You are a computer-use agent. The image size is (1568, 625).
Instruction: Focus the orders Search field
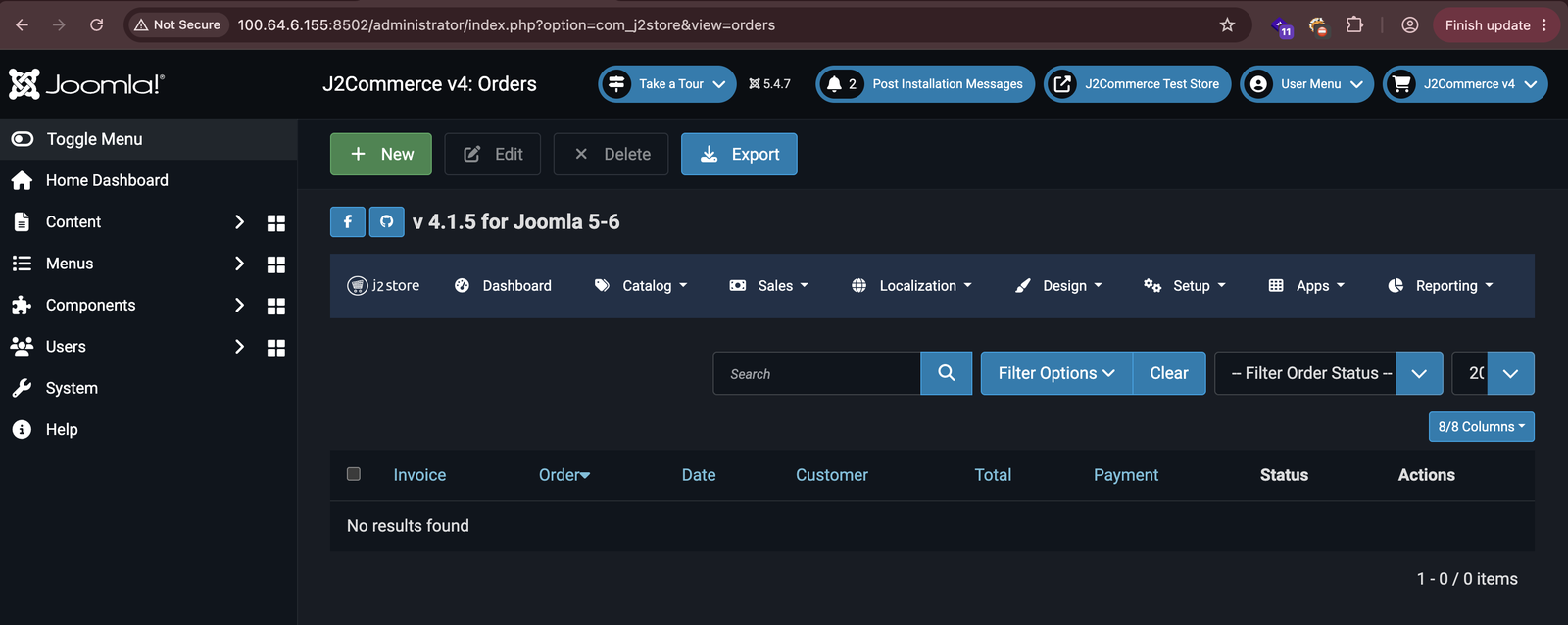point(817,373)
